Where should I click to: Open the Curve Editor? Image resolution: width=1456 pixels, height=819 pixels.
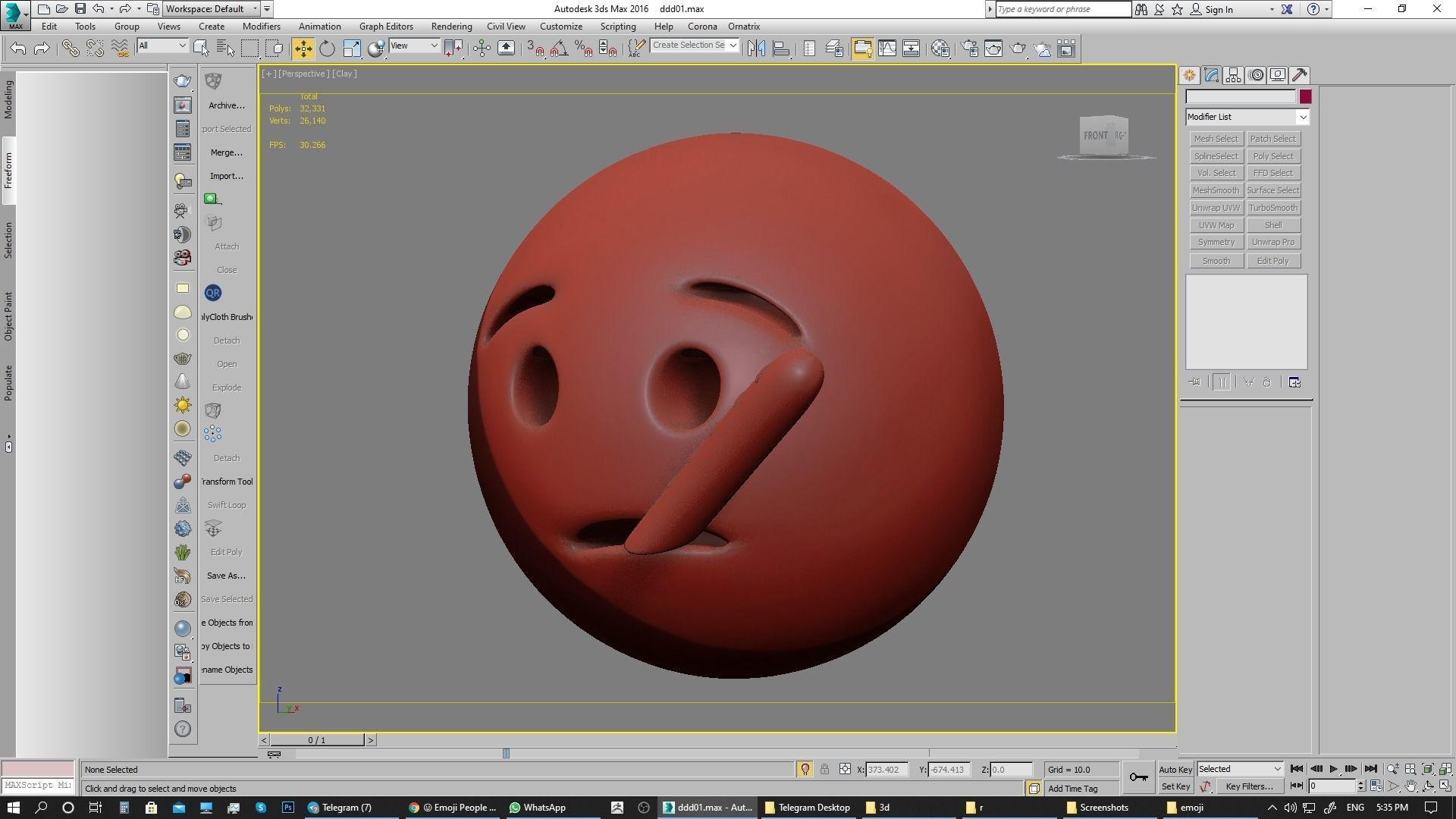887,49
